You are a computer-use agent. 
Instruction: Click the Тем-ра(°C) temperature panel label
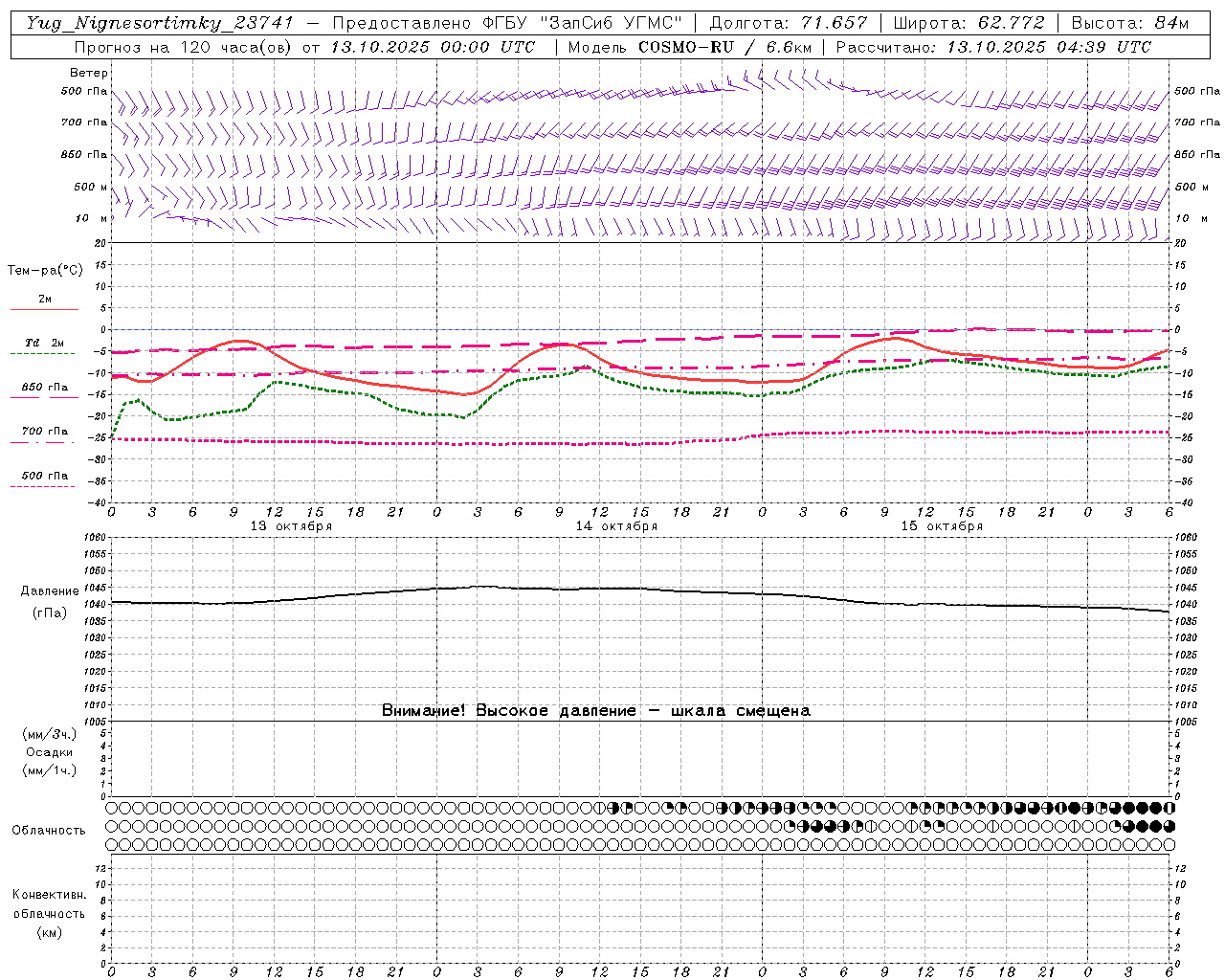(45, 271)
